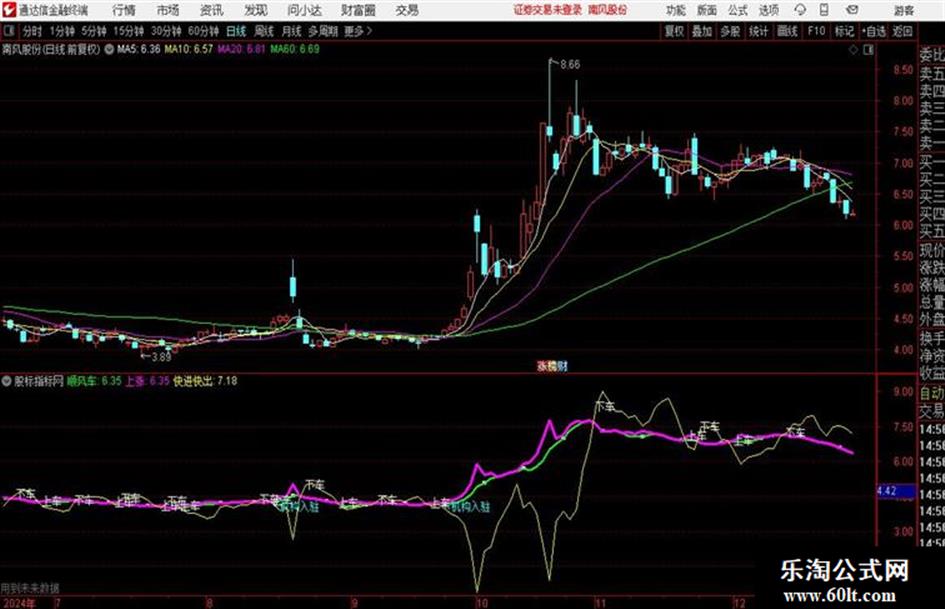Image resolution: width=945 pixels, height=609 pixels.
Task: Click the 4.42 blue axis value tag
Action: click(896, 491)
